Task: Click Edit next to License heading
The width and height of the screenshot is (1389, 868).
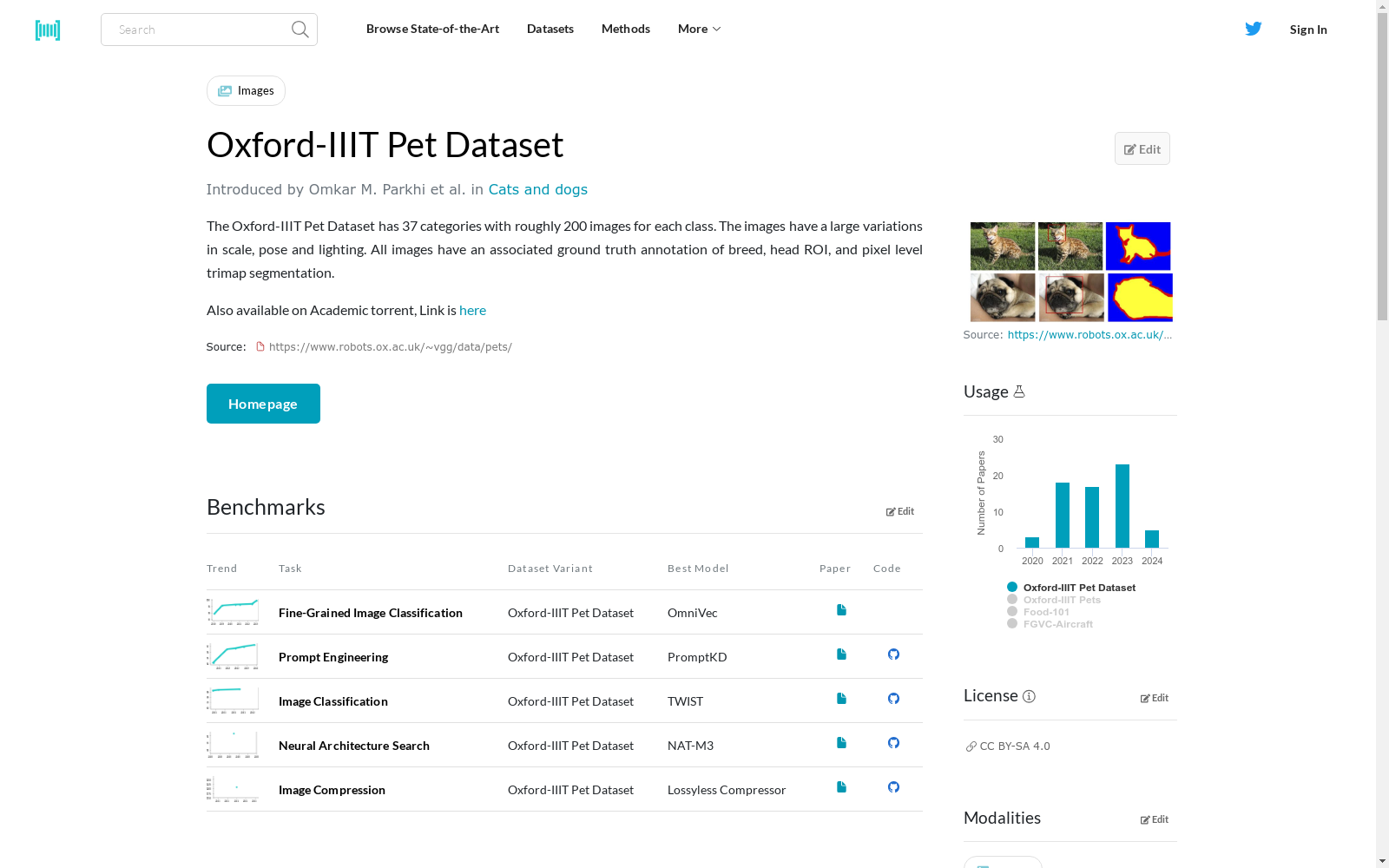Action: 1155,698
